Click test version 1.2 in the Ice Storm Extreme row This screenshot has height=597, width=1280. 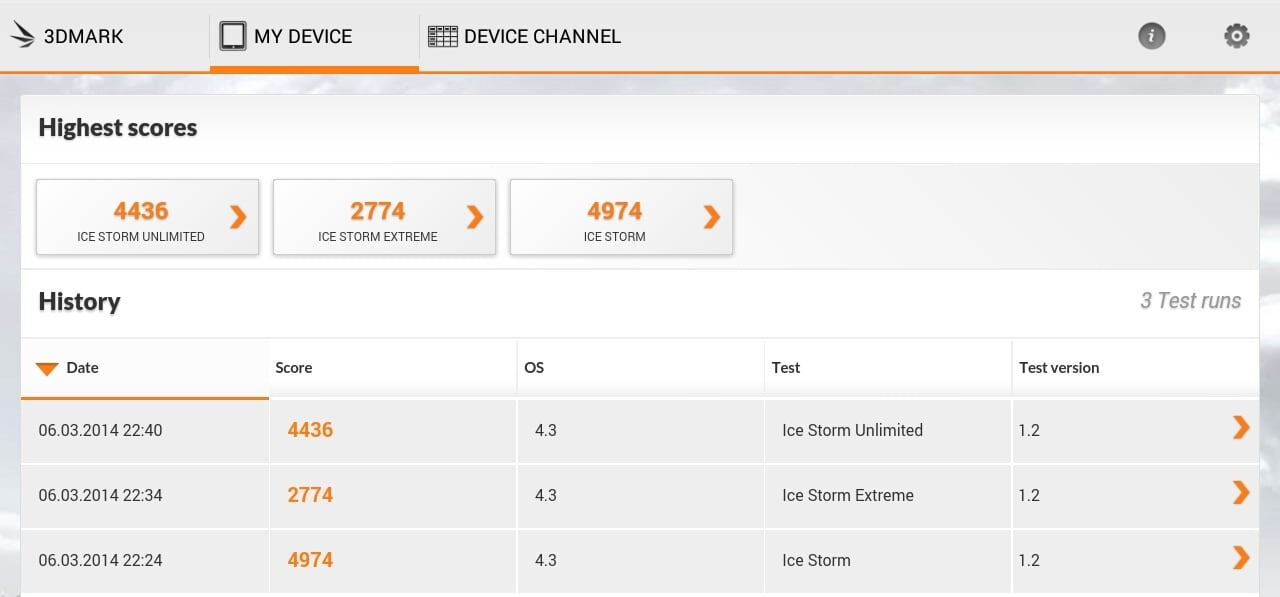pyautogui.click(x=1029, y=495)
